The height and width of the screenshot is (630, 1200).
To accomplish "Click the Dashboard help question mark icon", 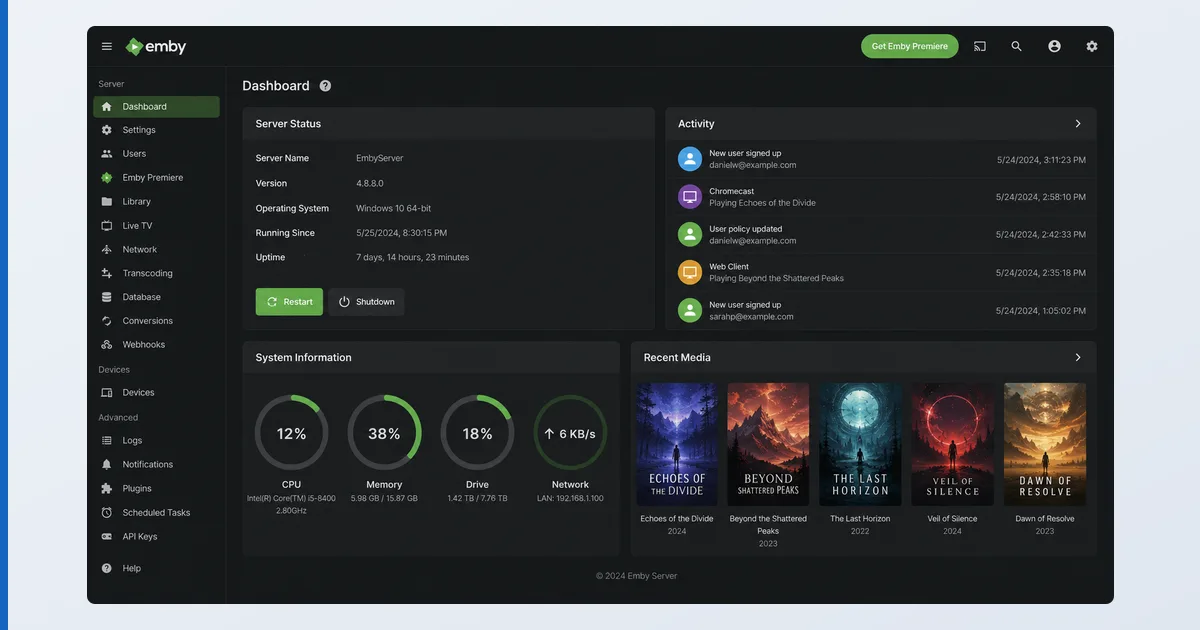I will 325,86.
